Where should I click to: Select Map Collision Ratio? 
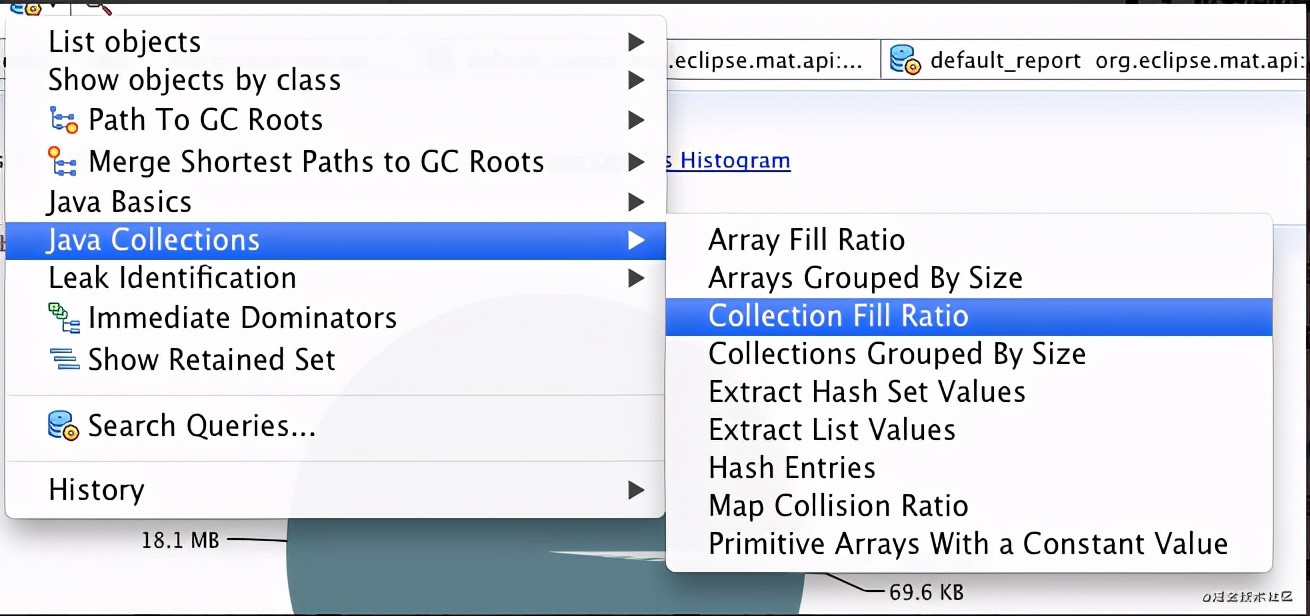tap(838, 506)
